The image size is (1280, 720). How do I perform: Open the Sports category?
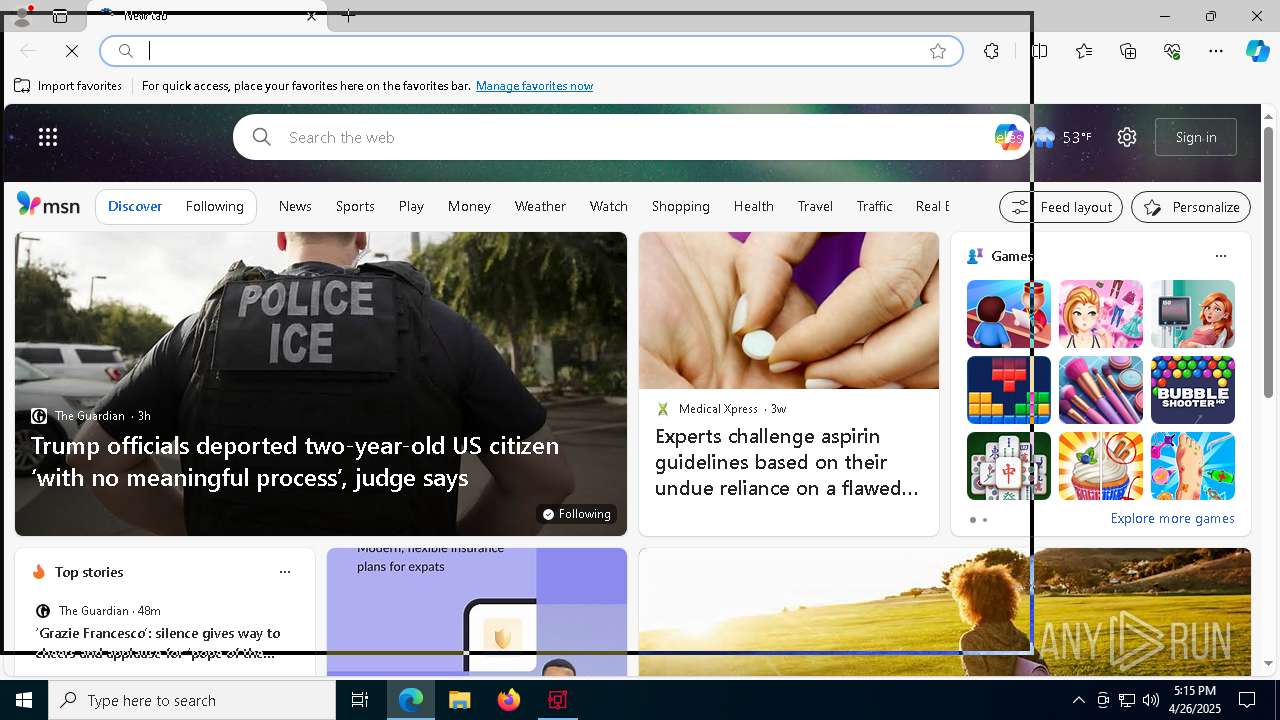click(355, 206)
